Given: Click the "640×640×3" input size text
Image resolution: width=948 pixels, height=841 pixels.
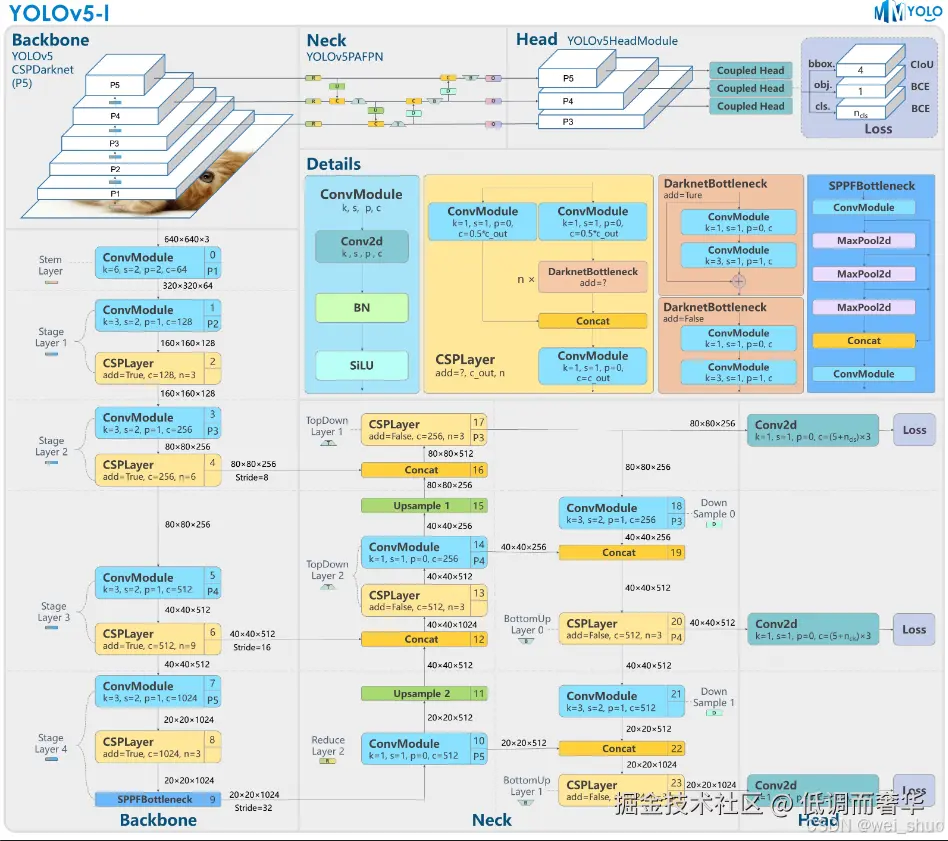Looking at the screenshot, I should point(187,239).
